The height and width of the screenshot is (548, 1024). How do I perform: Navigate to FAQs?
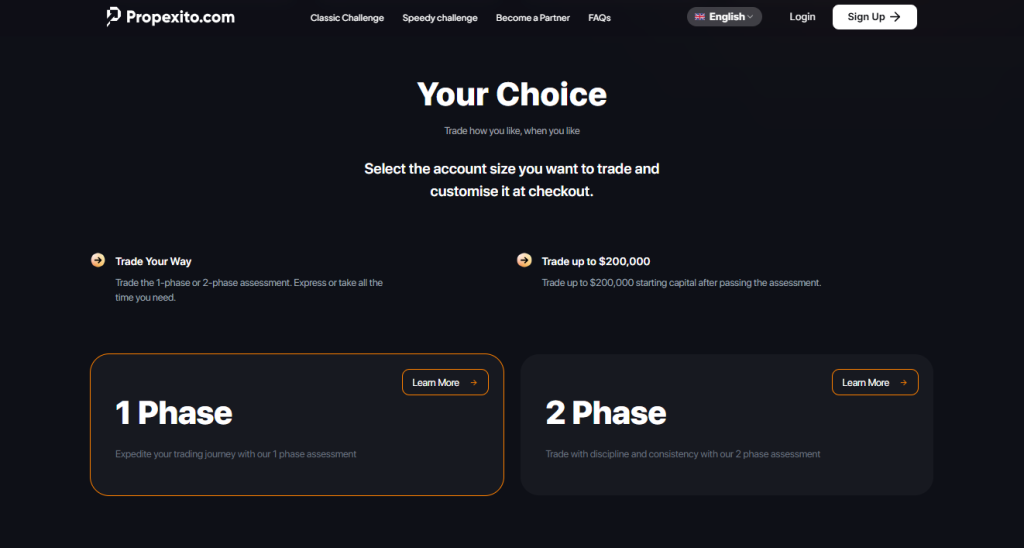[x=600, y=18]
